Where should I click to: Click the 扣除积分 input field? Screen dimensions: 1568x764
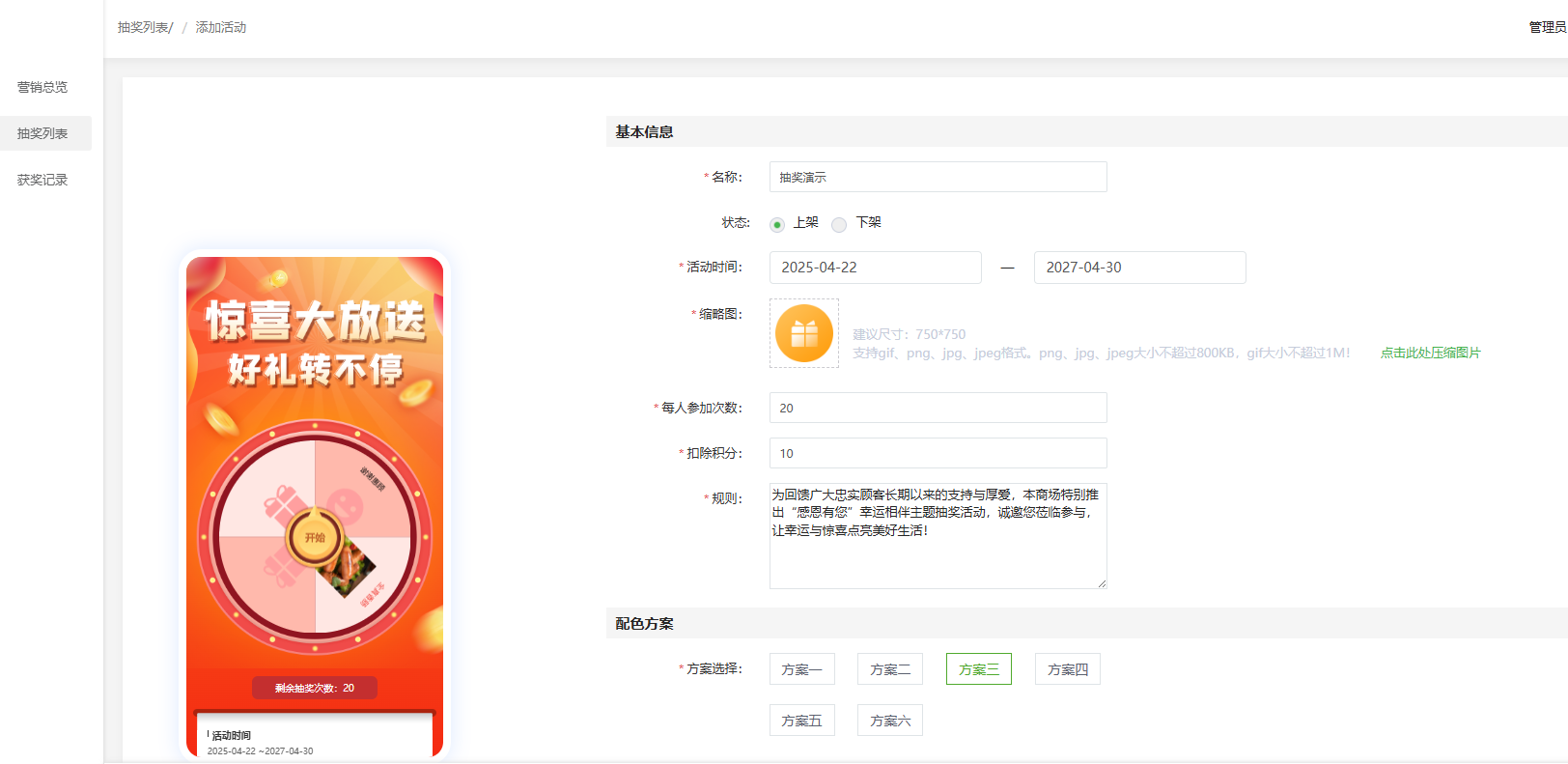[x=938, y=453]
